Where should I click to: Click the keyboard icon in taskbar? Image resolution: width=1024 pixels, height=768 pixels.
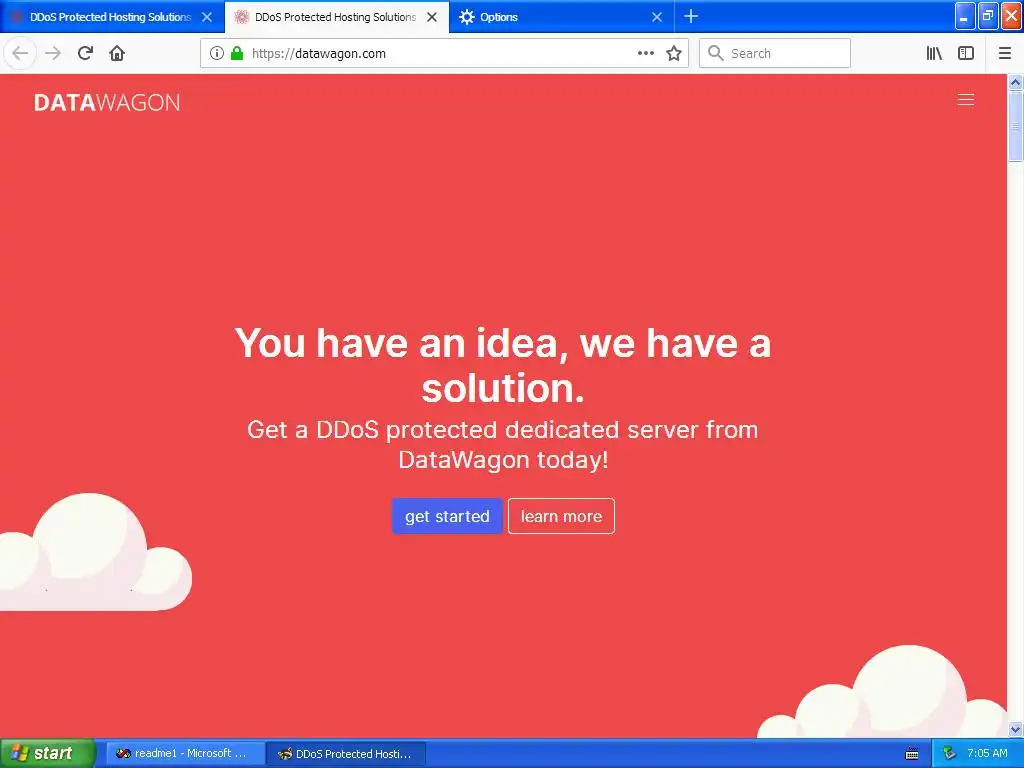[x=912, y=754]
